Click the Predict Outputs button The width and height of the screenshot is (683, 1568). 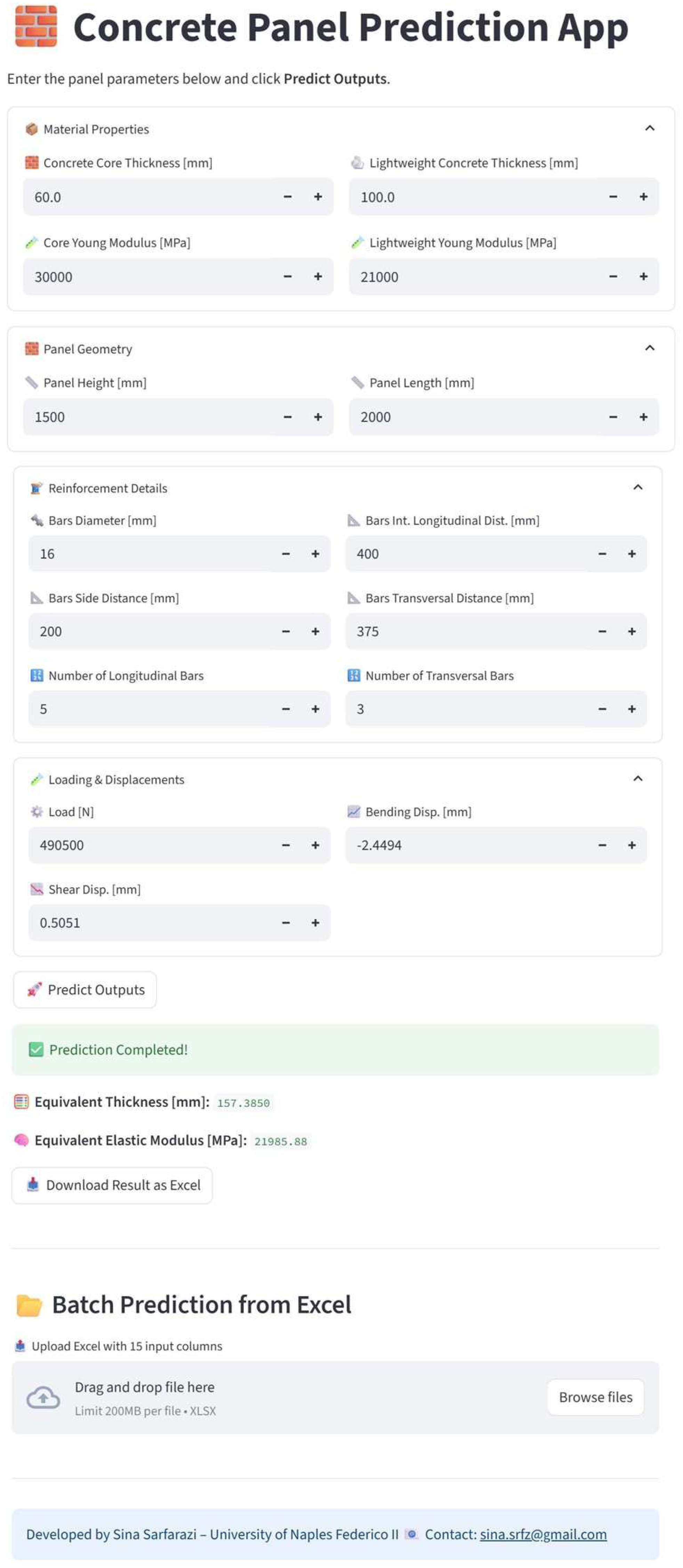(x=85, y=990)
